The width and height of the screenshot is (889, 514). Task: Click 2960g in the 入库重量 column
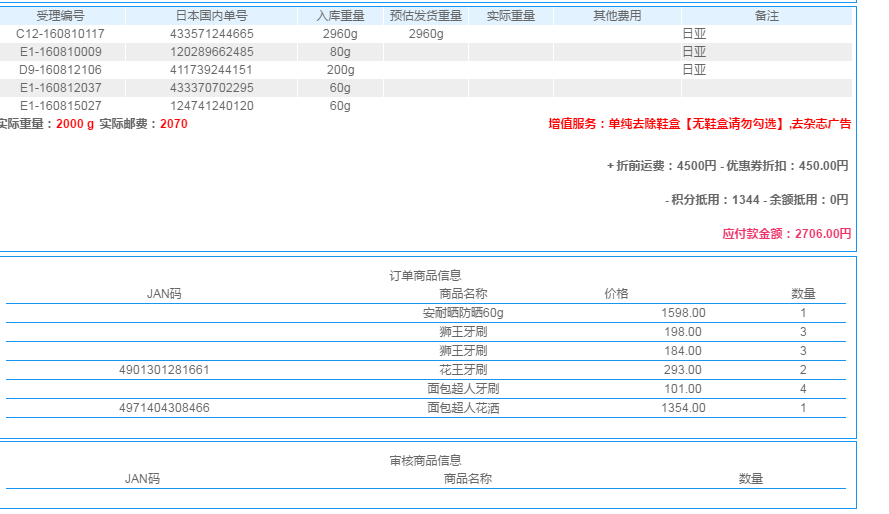[x=340, y=34]
